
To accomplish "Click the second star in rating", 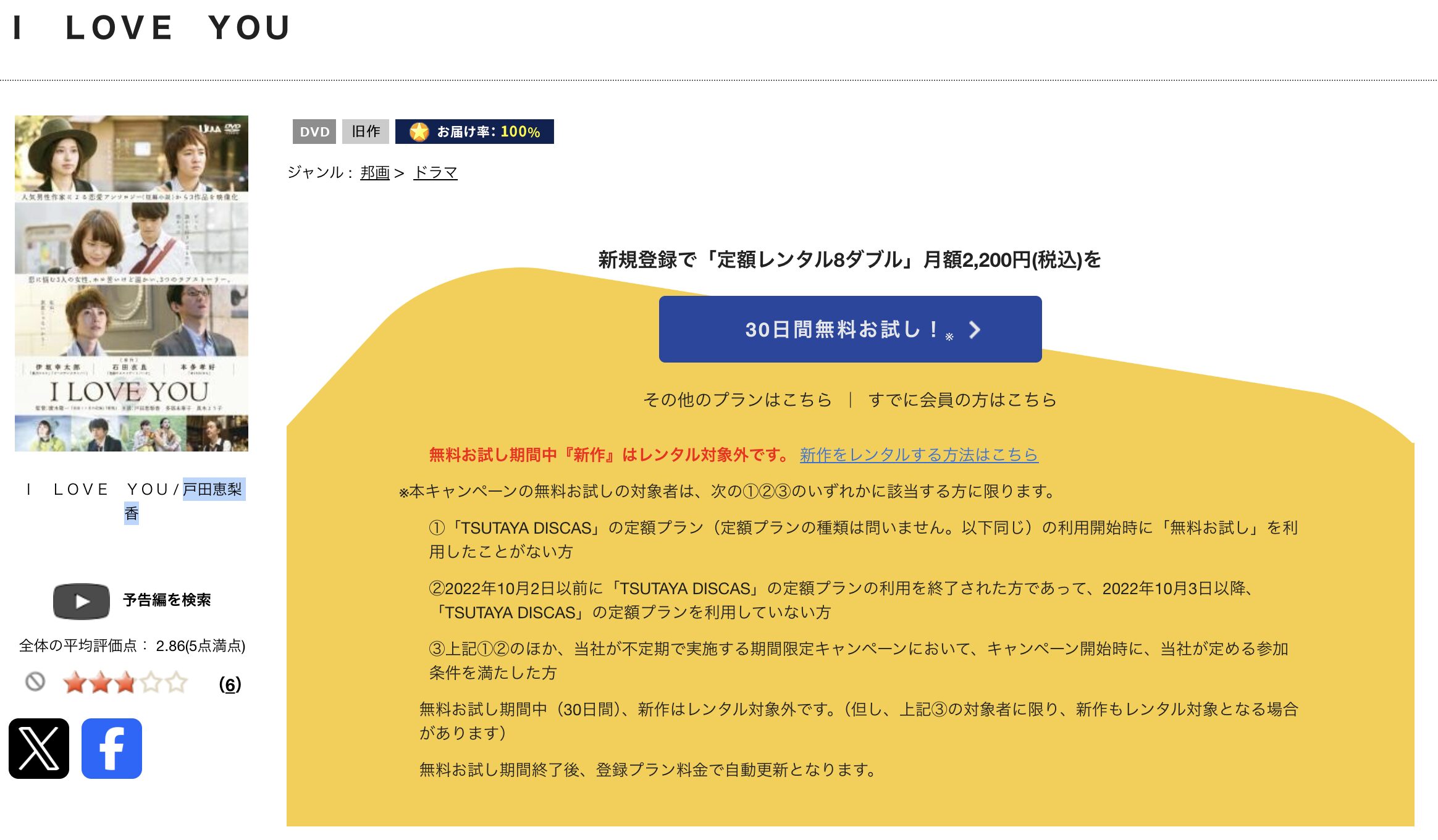I will [x=100, y=682].
